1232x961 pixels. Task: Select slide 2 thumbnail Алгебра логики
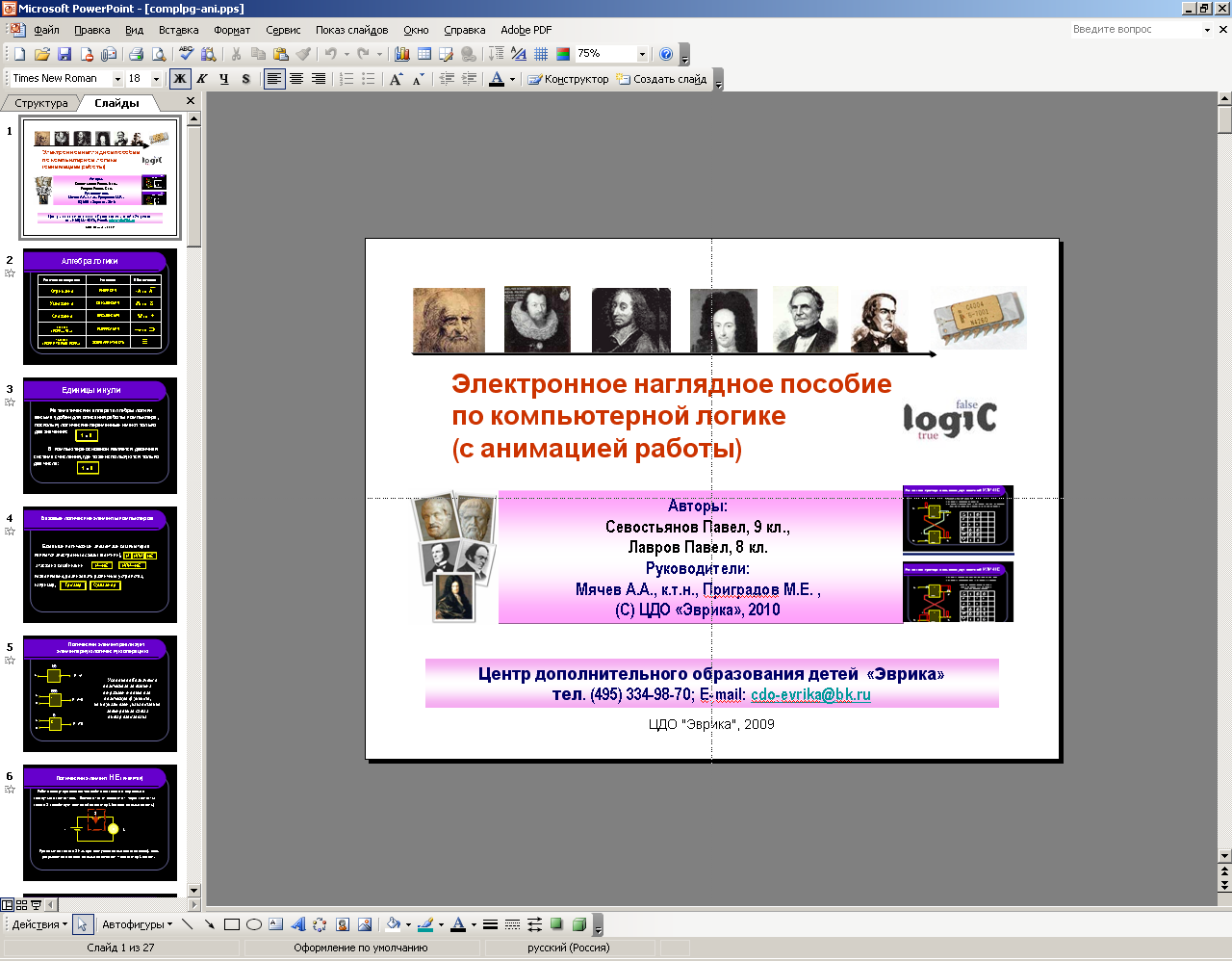(x=100, y=306)
